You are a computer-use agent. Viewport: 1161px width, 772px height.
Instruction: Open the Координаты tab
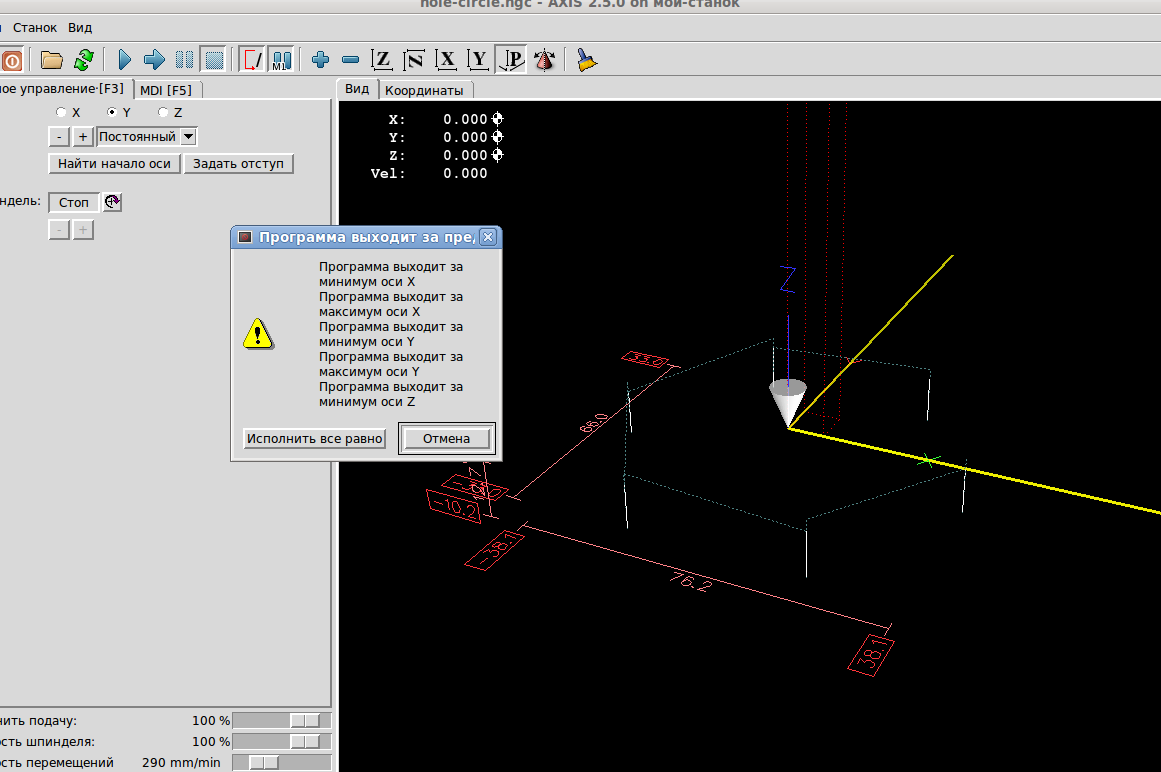[x=424, y=91]
